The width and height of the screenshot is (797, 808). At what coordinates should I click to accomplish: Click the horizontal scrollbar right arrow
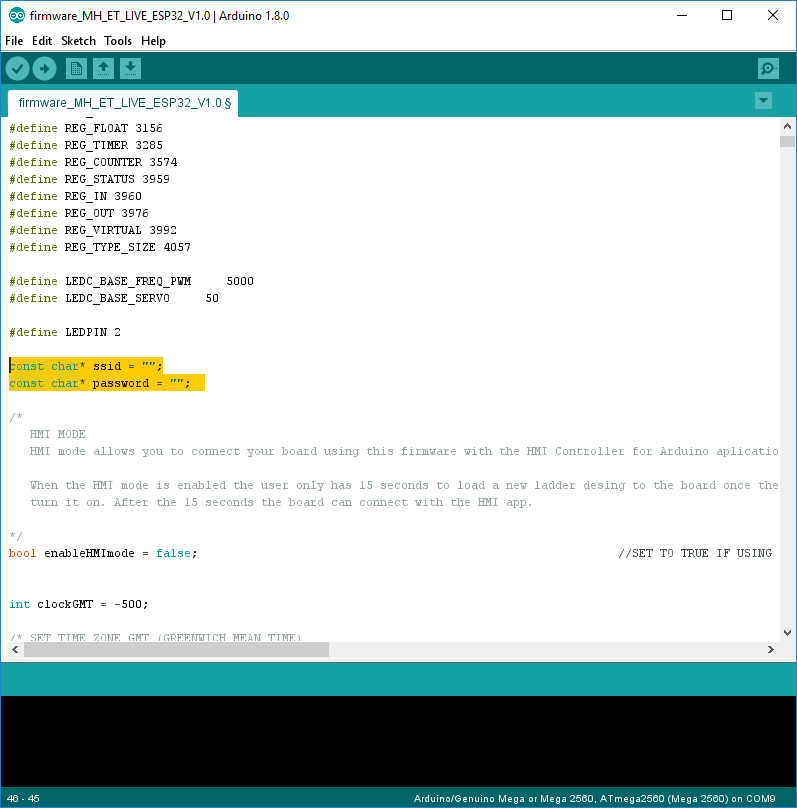pyautogui.click(x=771, y=649)
